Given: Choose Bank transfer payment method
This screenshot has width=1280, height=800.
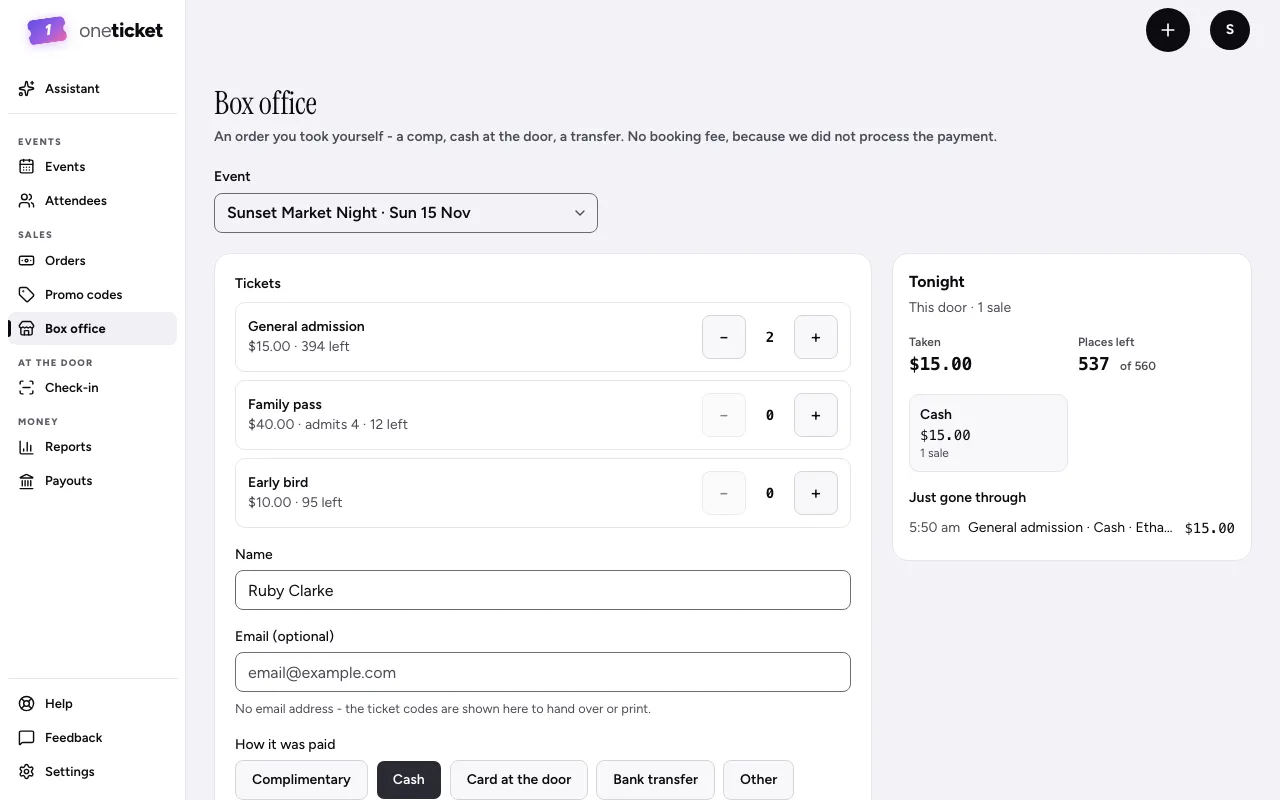Looking at the screenshot, I should click(x=656, y=780).
